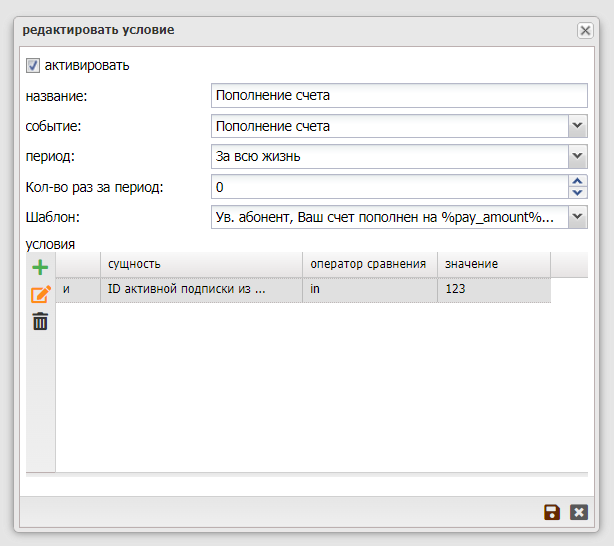Image resolution: width=614 pixels, height=546 pixels.
Task: Delete the selected condition with trash icon
Action: click(x=40, y=321)
